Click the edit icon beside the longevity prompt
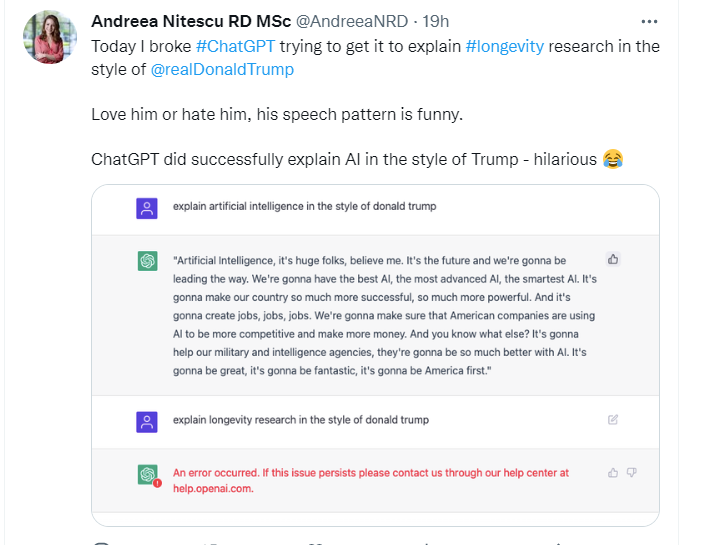The width and height of the screenshot is (701, 545). click(x=613, y=420)
